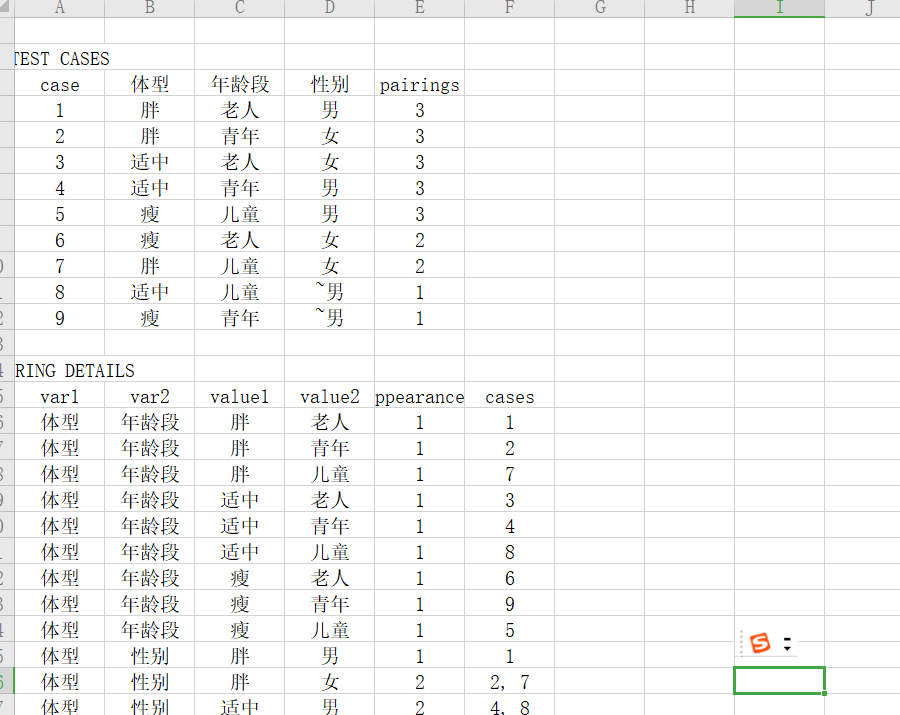Screen dimensions: 900x715
Task: Open the Sogou input toolbar options dots
Action: [788, 644]
